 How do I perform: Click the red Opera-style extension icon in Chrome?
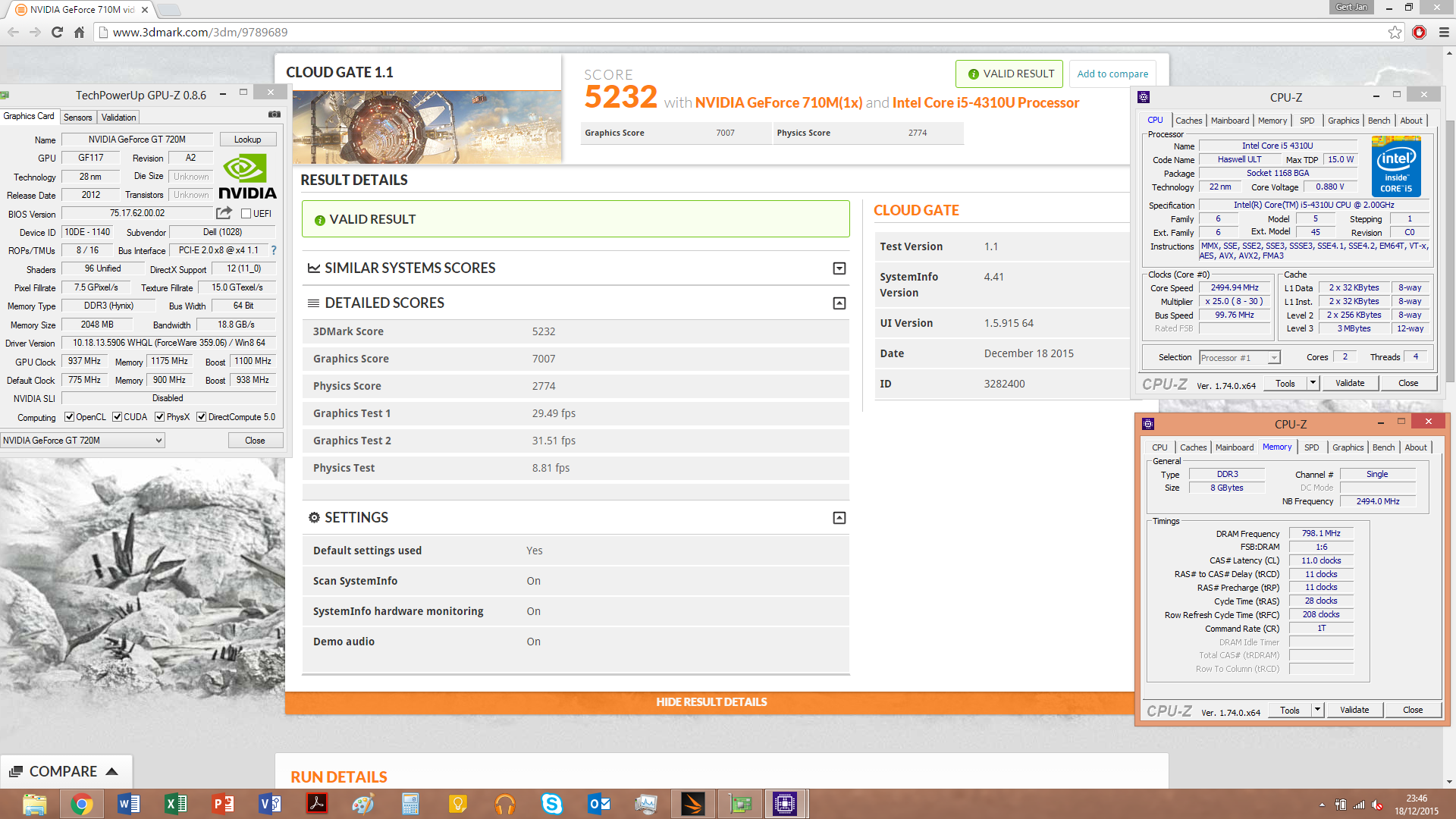(1420, 32)
